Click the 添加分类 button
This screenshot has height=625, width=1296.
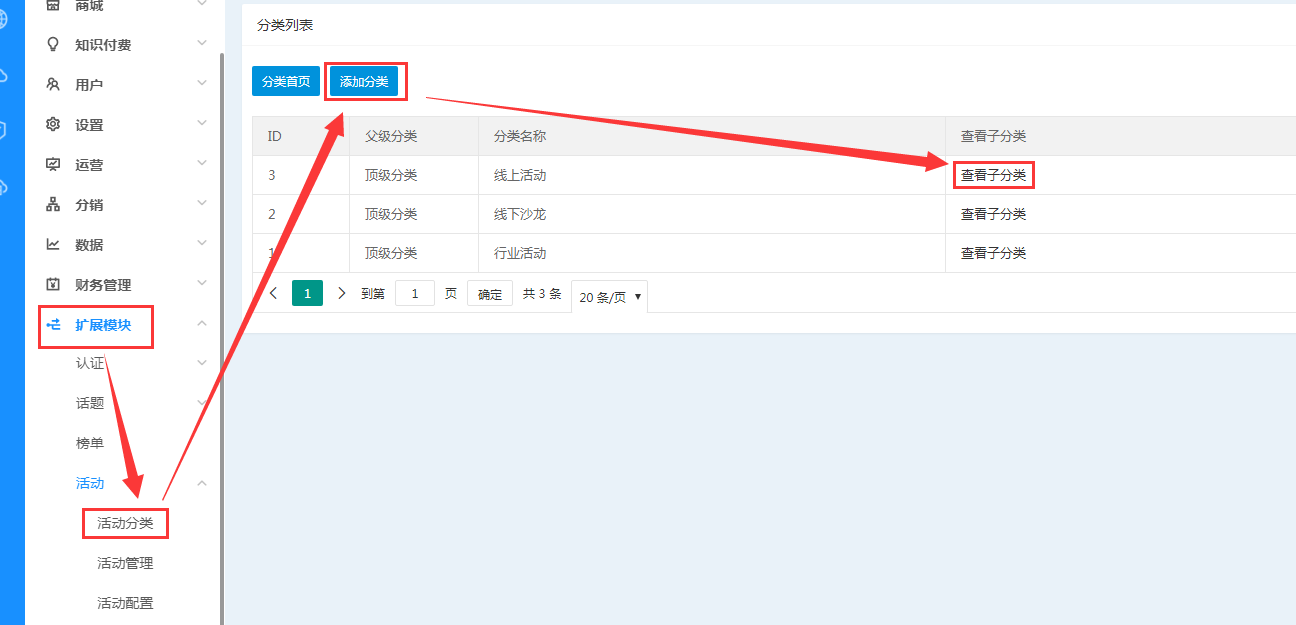(x=364, y=82)
